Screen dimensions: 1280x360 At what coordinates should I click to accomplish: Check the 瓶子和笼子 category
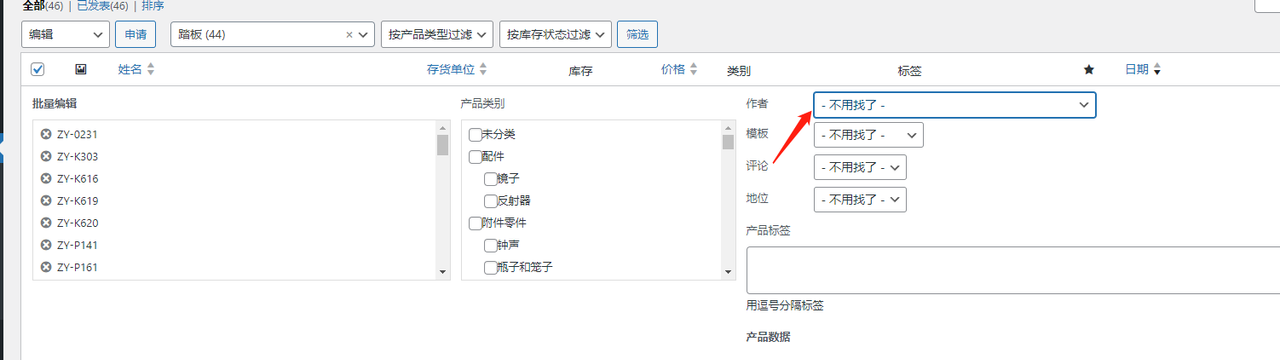[490, 267]
